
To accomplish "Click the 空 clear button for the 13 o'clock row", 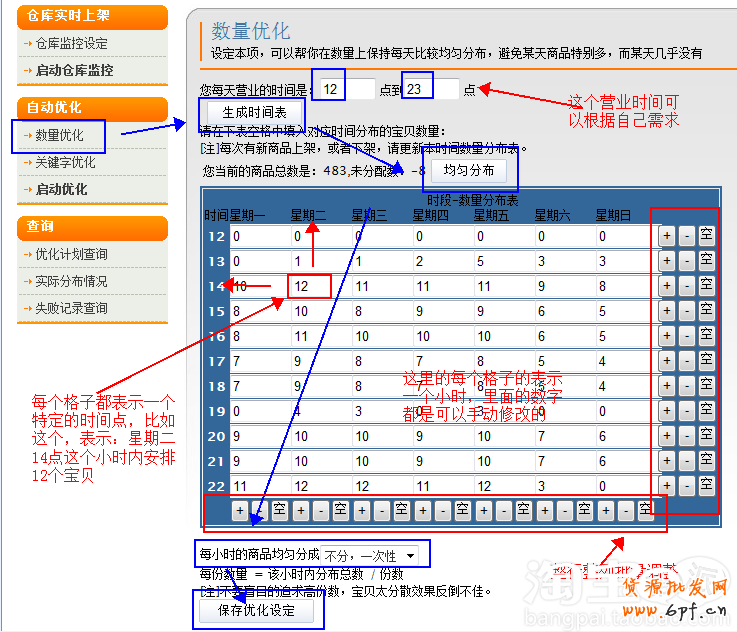I will click(706, 261).
